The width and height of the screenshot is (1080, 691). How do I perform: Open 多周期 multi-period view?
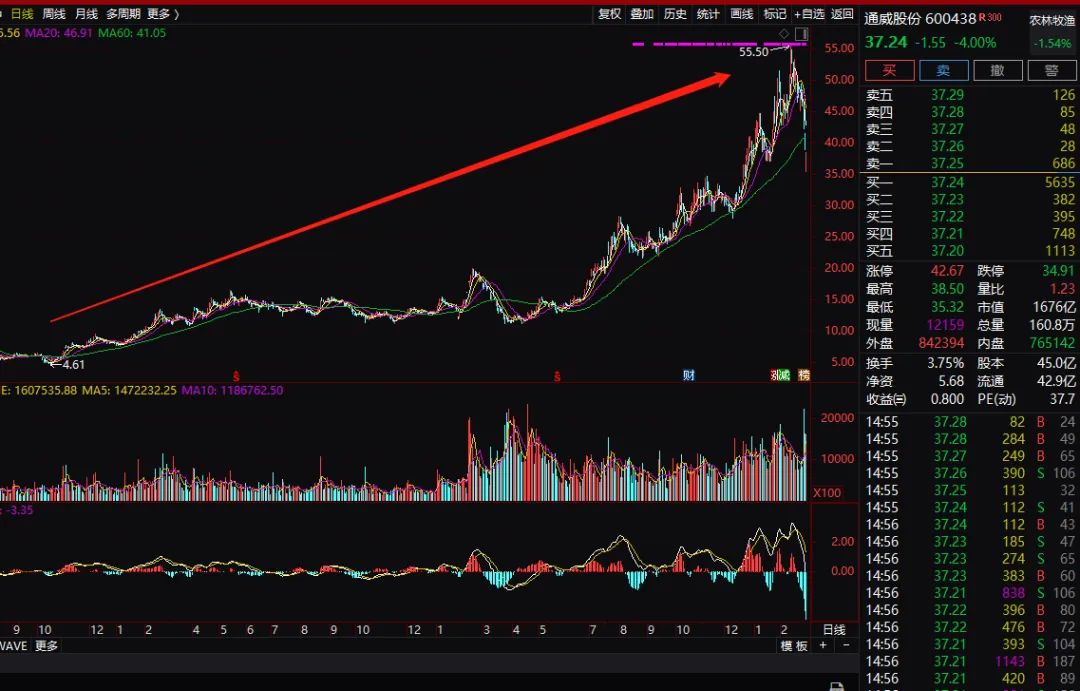123,14
